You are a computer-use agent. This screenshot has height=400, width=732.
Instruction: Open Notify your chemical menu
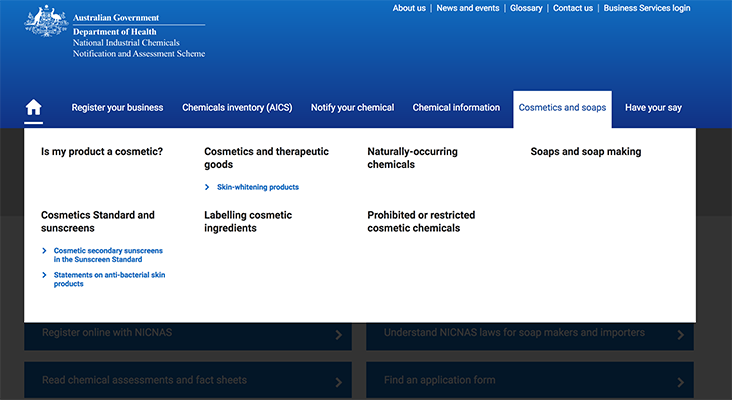(352, 108)
